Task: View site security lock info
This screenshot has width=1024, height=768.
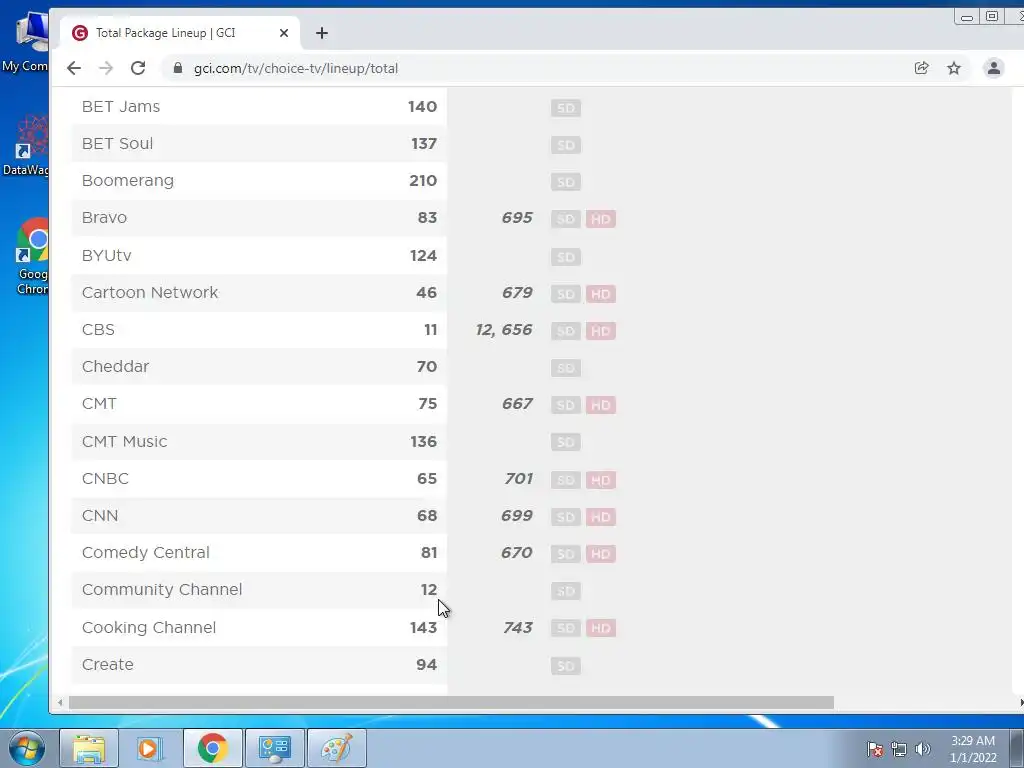Action: (177, 68)
